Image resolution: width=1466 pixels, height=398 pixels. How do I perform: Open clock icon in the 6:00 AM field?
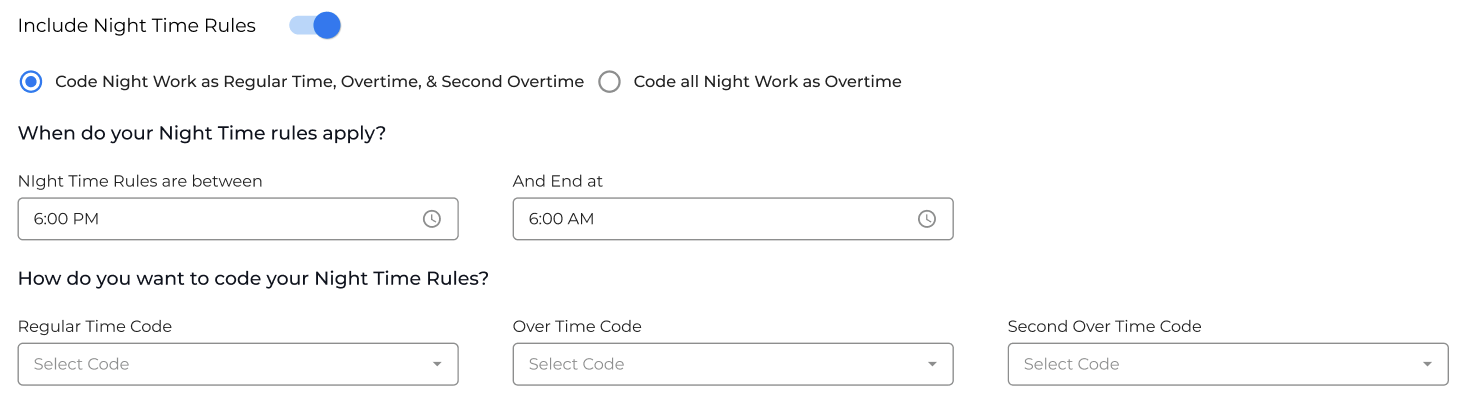[x=927, y=219]
